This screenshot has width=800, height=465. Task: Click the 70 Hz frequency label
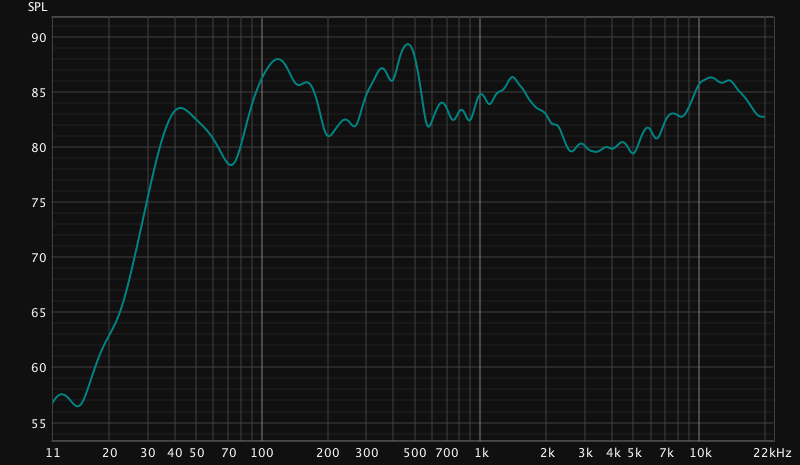(x=229, y=453)
